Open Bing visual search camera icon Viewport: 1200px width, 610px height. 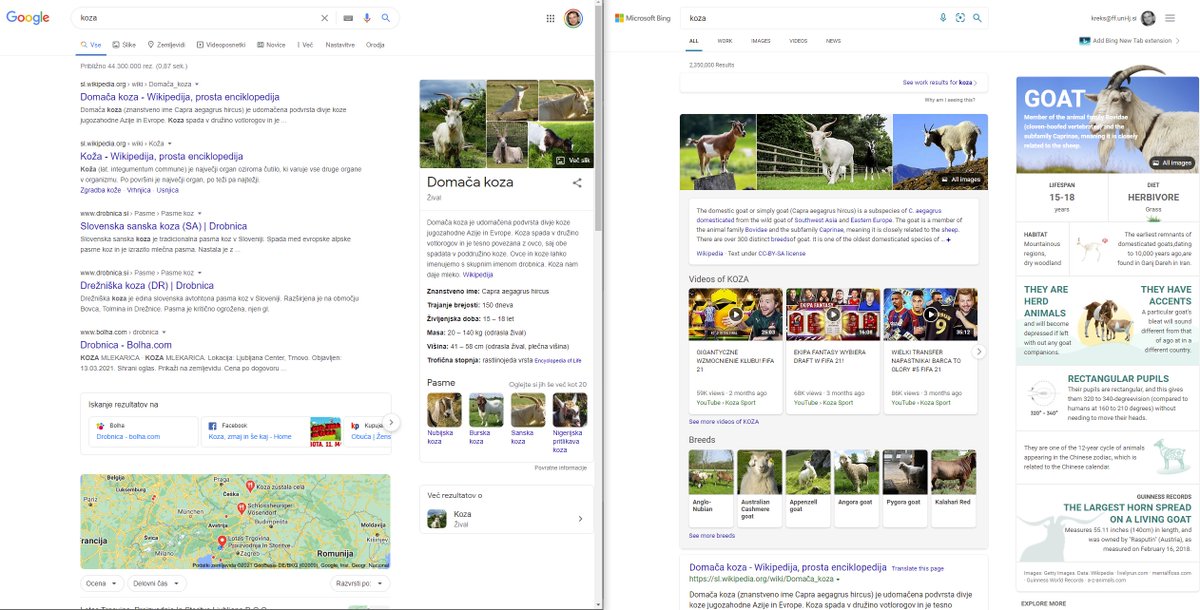pyautogui.click(x=960, y=18)
